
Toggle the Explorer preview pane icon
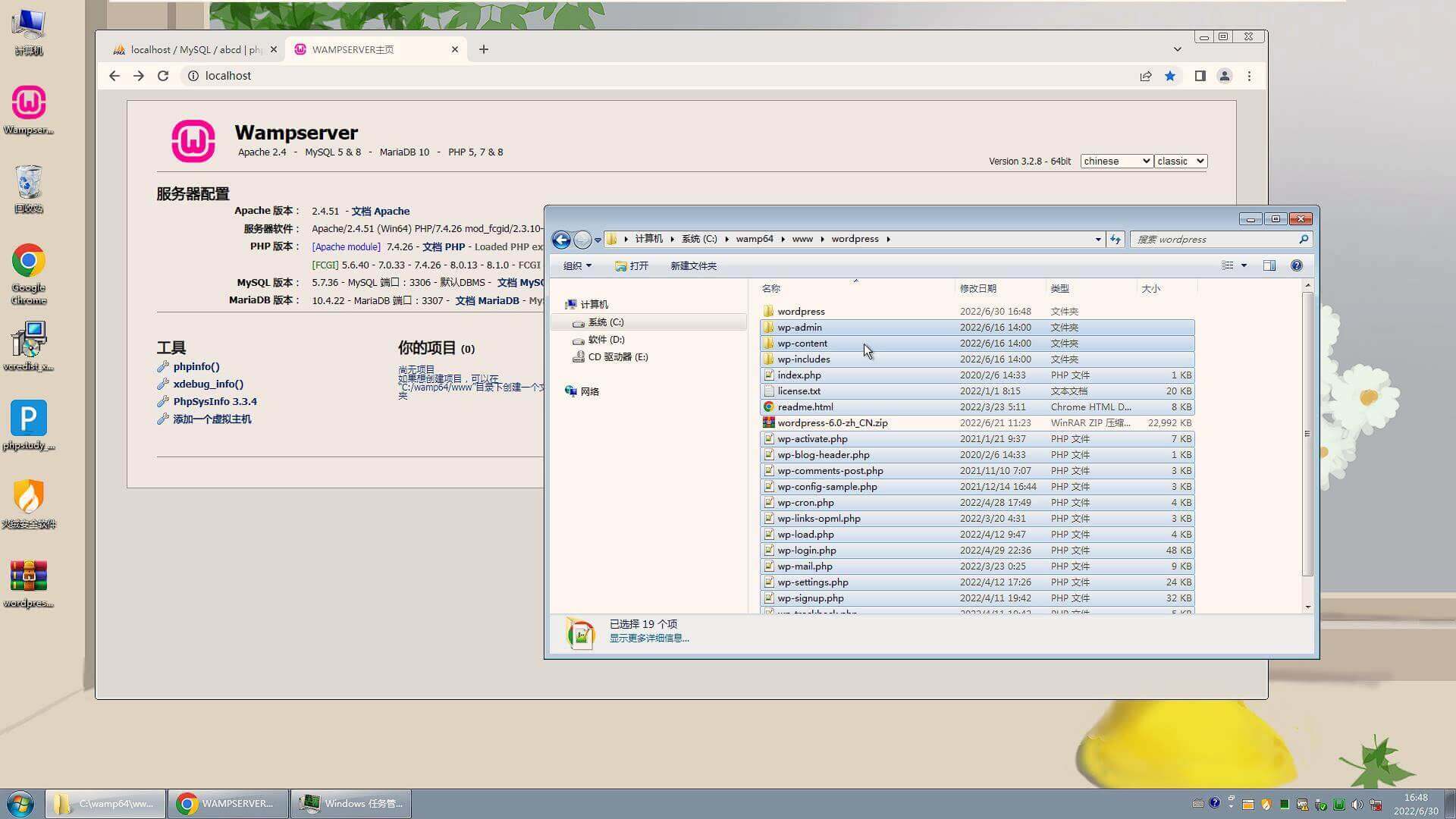point(1269,265)
